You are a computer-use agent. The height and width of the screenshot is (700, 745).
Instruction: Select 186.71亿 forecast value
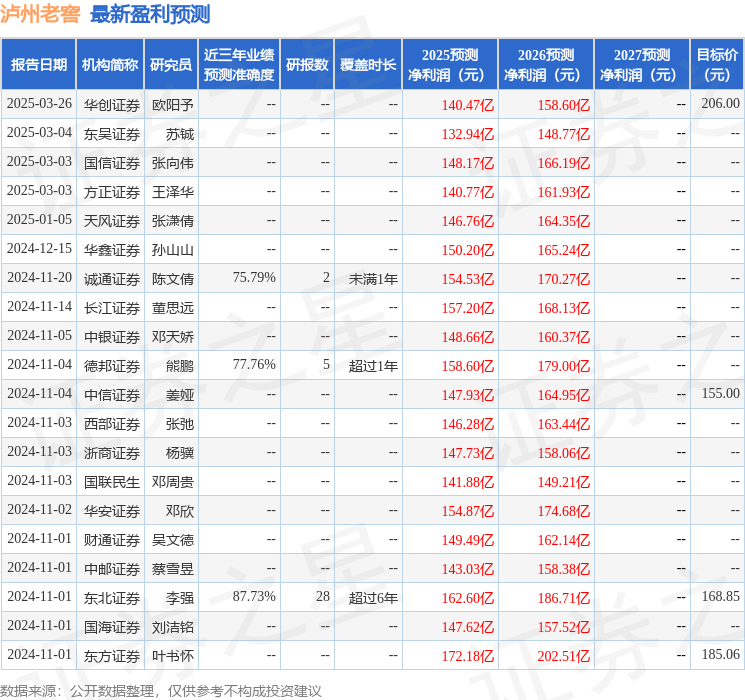pos(564,598)
